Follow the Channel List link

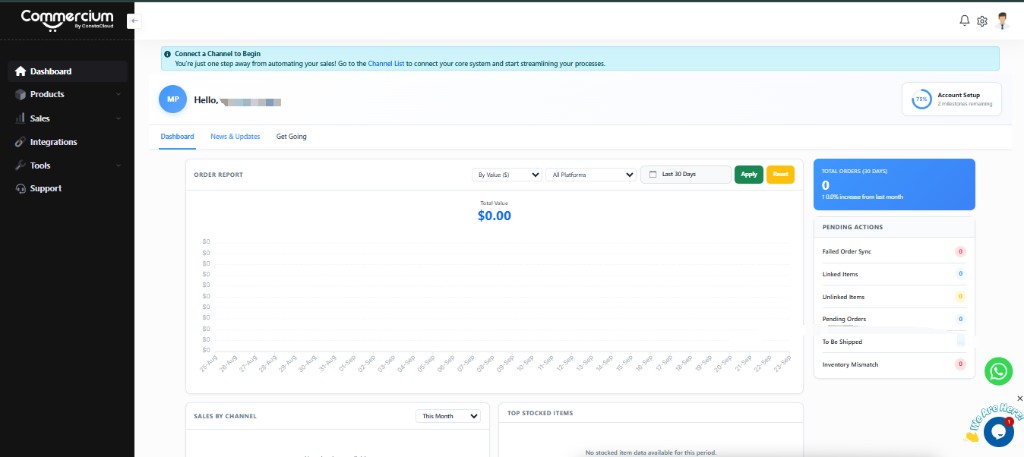[x=386, y=64]
